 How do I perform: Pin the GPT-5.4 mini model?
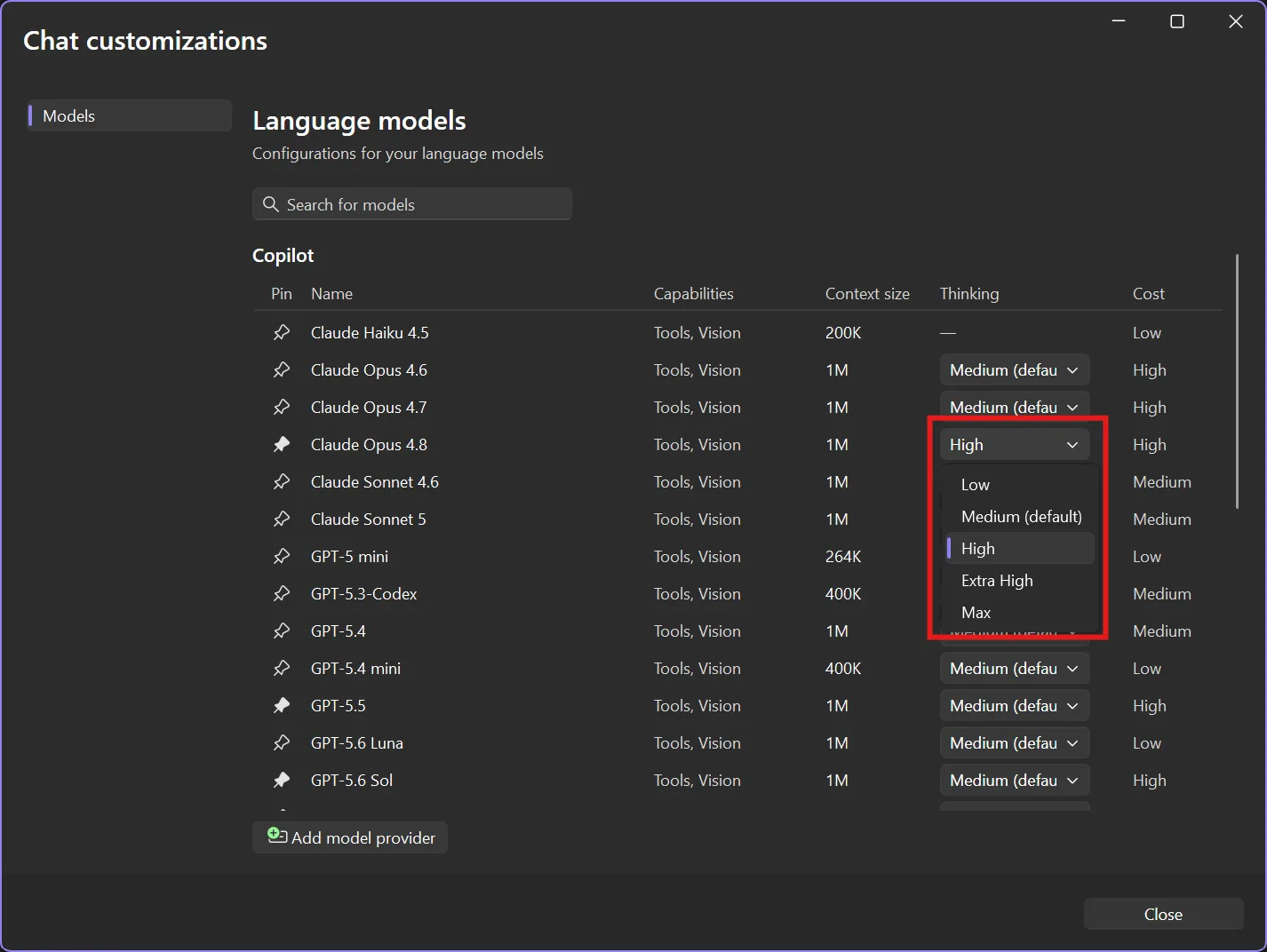coord(282,669)
